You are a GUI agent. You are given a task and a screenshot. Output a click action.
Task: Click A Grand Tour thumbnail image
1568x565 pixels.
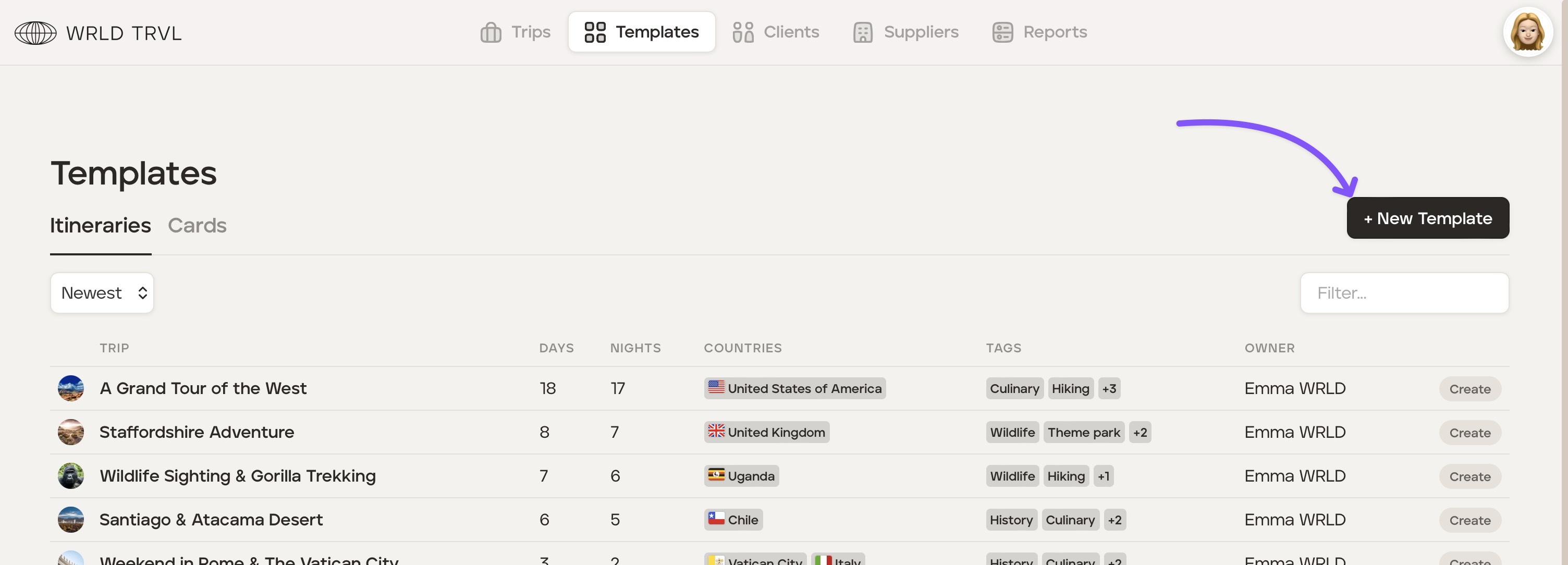click(70, 388)
